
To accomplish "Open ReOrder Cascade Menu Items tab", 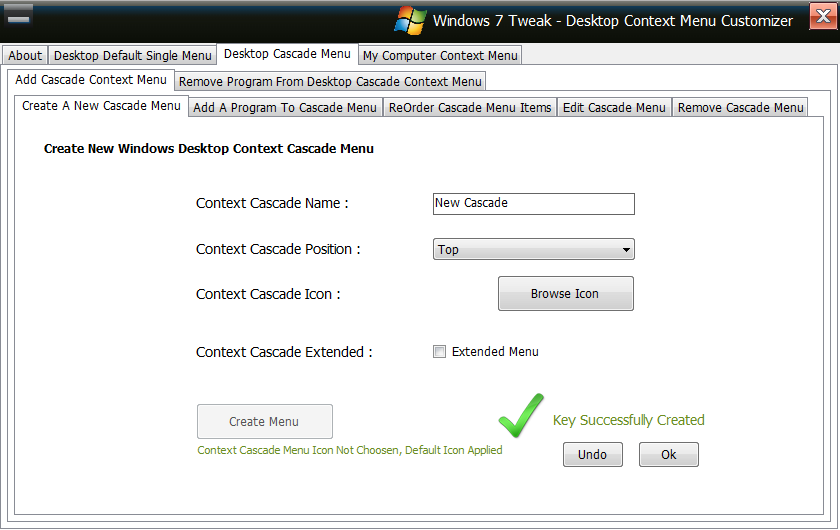I will [470, 107].
